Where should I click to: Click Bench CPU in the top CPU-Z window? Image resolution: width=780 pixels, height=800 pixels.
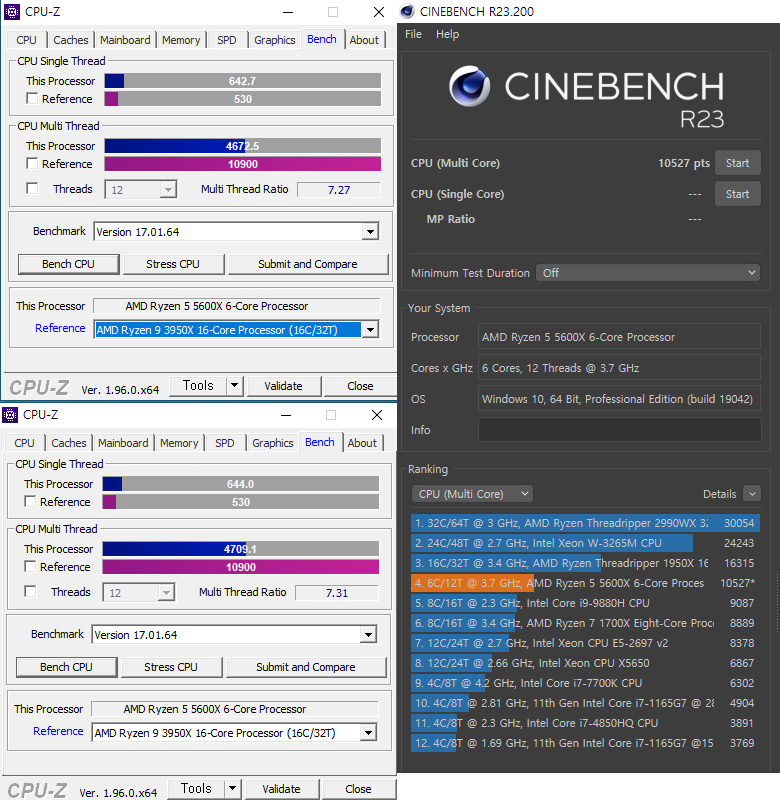(68, 264)
